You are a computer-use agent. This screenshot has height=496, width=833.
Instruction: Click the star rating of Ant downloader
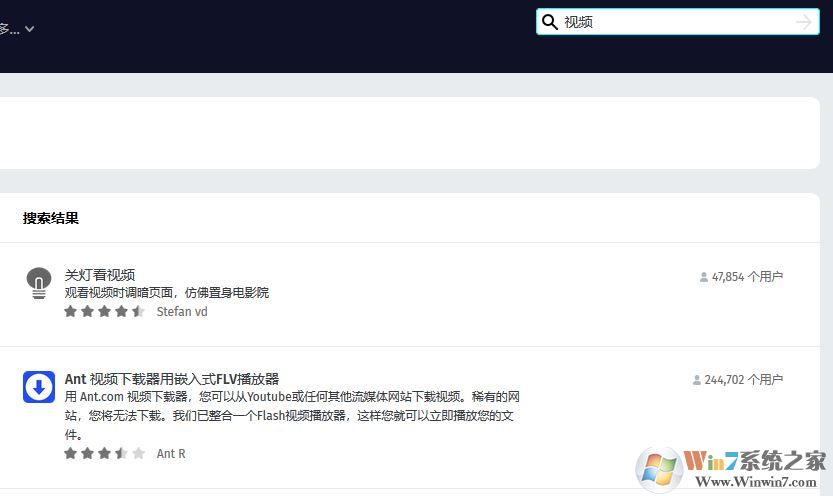click(104, 454)
